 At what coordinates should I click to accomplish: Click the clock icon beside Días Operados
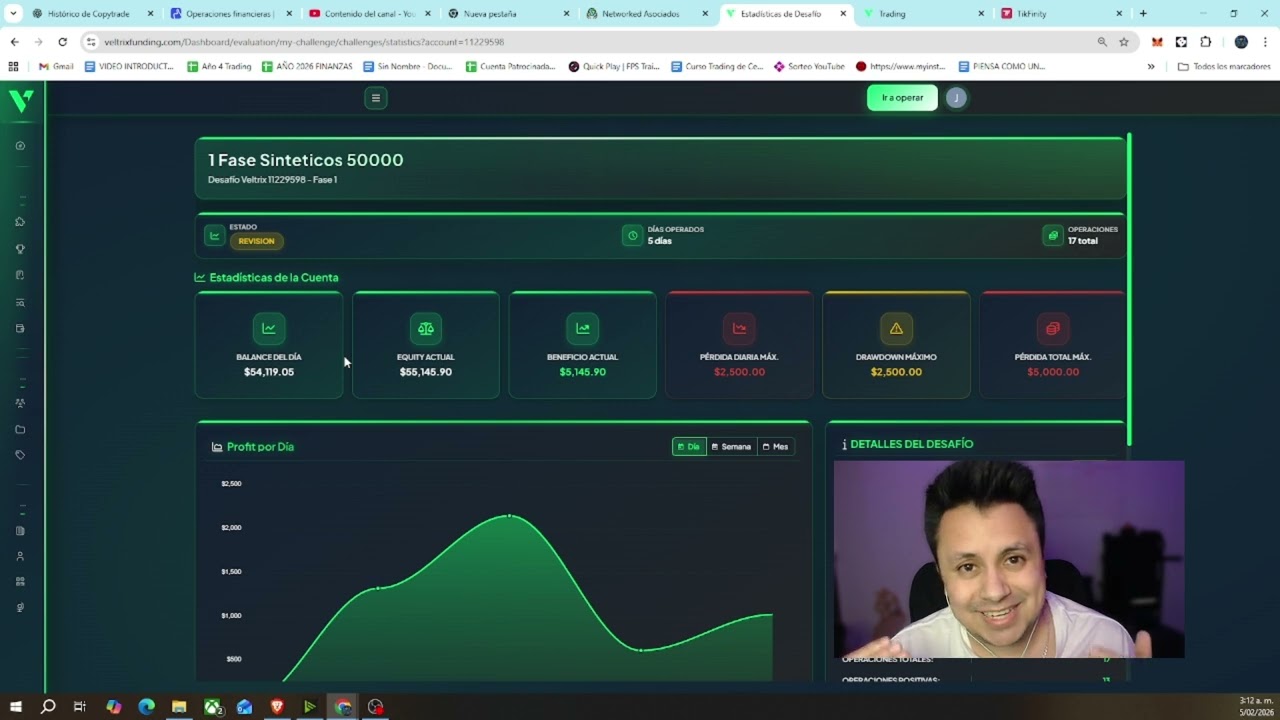tap(632, 235)
